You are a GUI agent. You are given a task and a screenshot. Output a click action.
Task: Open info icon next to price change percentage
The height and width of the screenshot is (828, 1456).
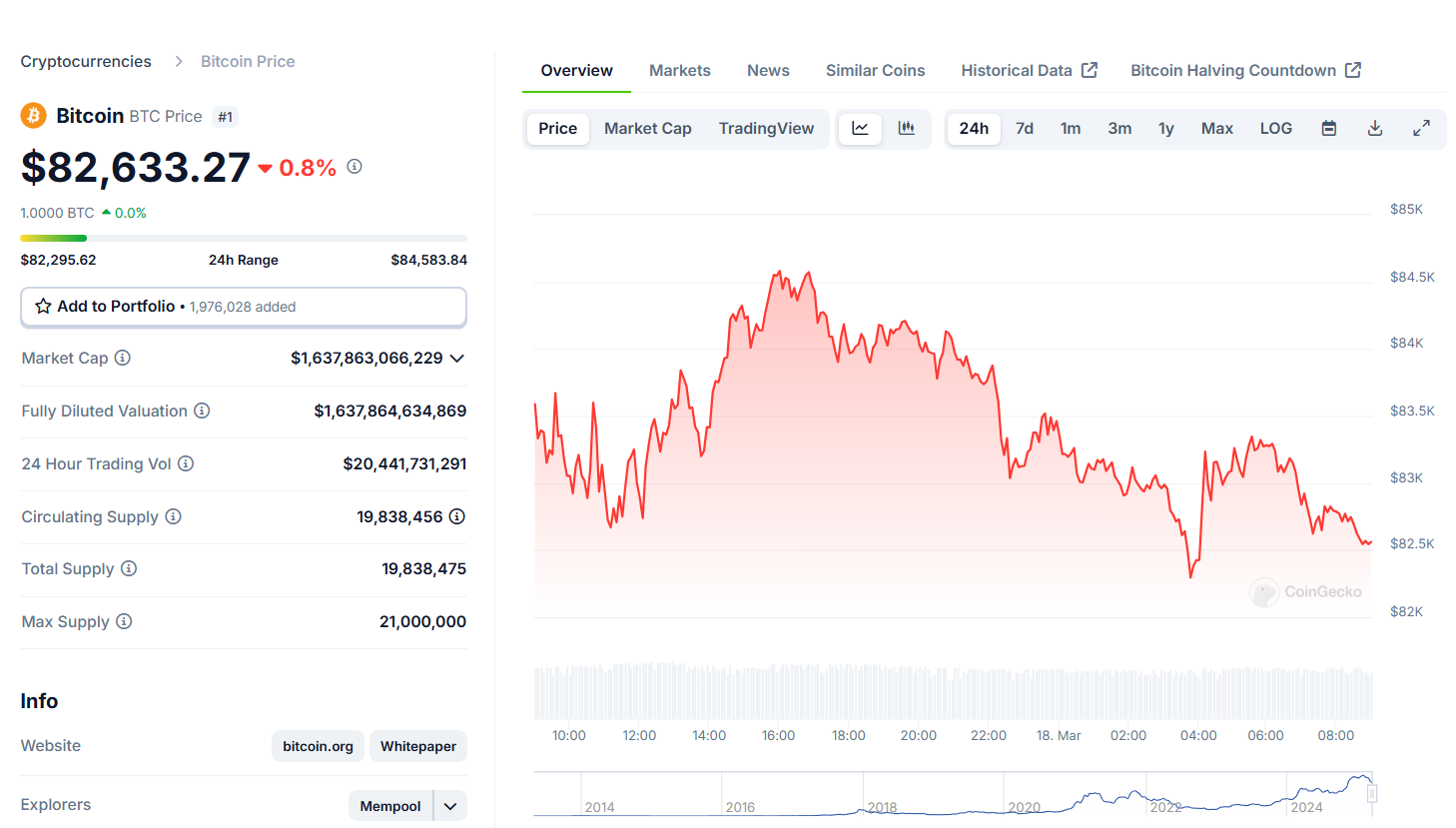[x=355, y=167]
